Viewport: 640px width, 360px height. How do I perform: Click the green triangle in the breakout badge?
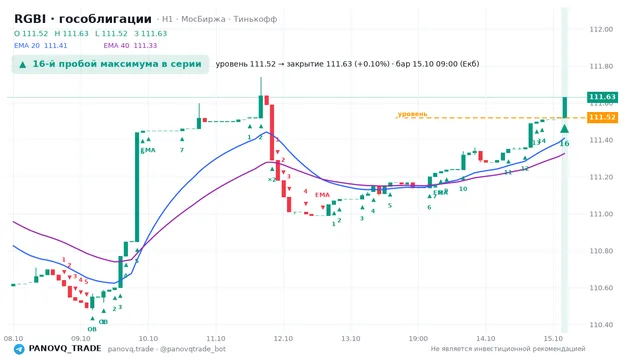pos(23,64)
